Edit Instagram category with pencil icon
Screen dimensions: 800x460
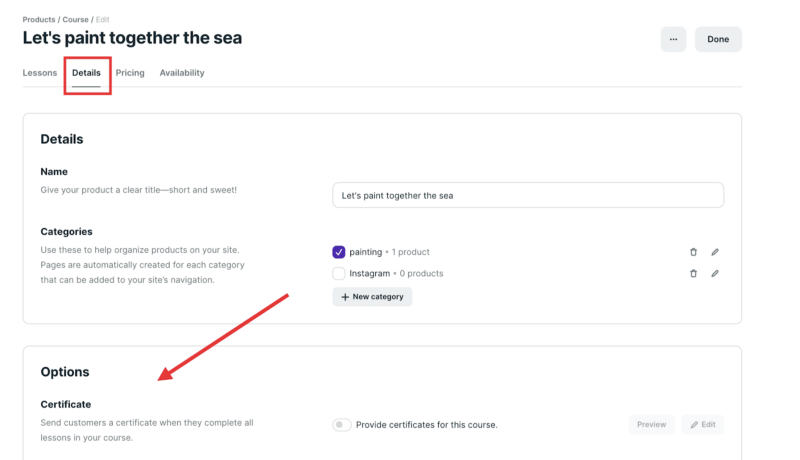[x=715, y=273]
